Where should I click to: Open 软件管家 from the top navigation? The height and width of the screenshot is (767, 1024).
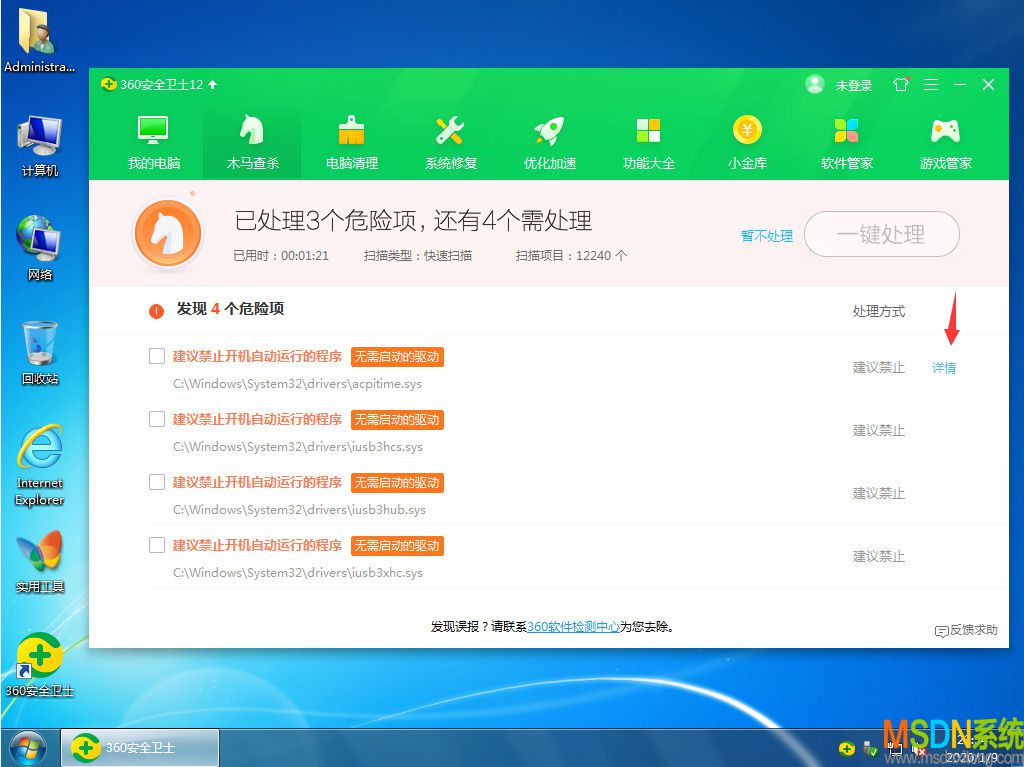tap(846, 142)
